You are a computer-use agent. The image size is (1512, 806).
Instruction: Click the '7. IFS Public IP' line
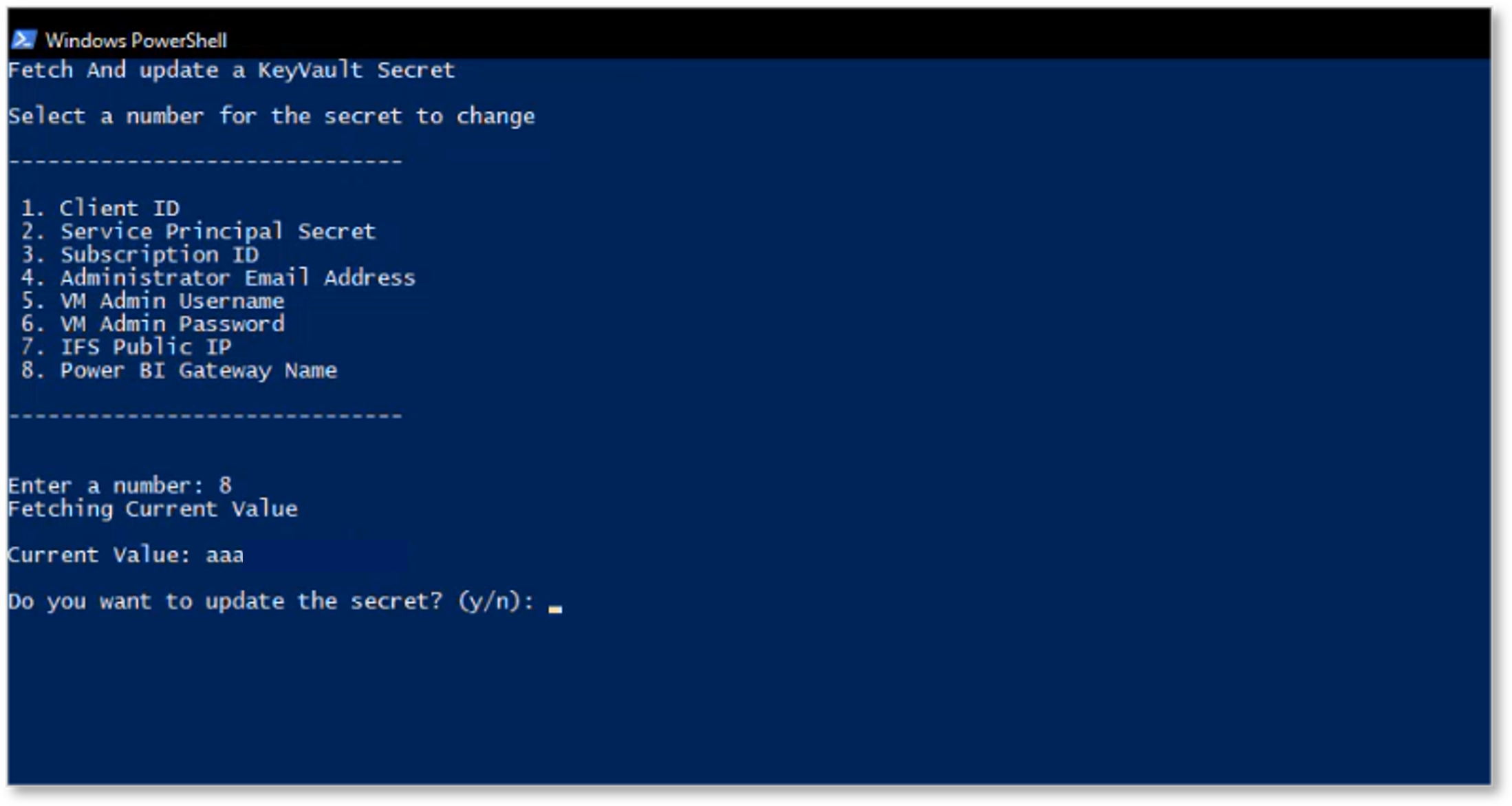127,347
